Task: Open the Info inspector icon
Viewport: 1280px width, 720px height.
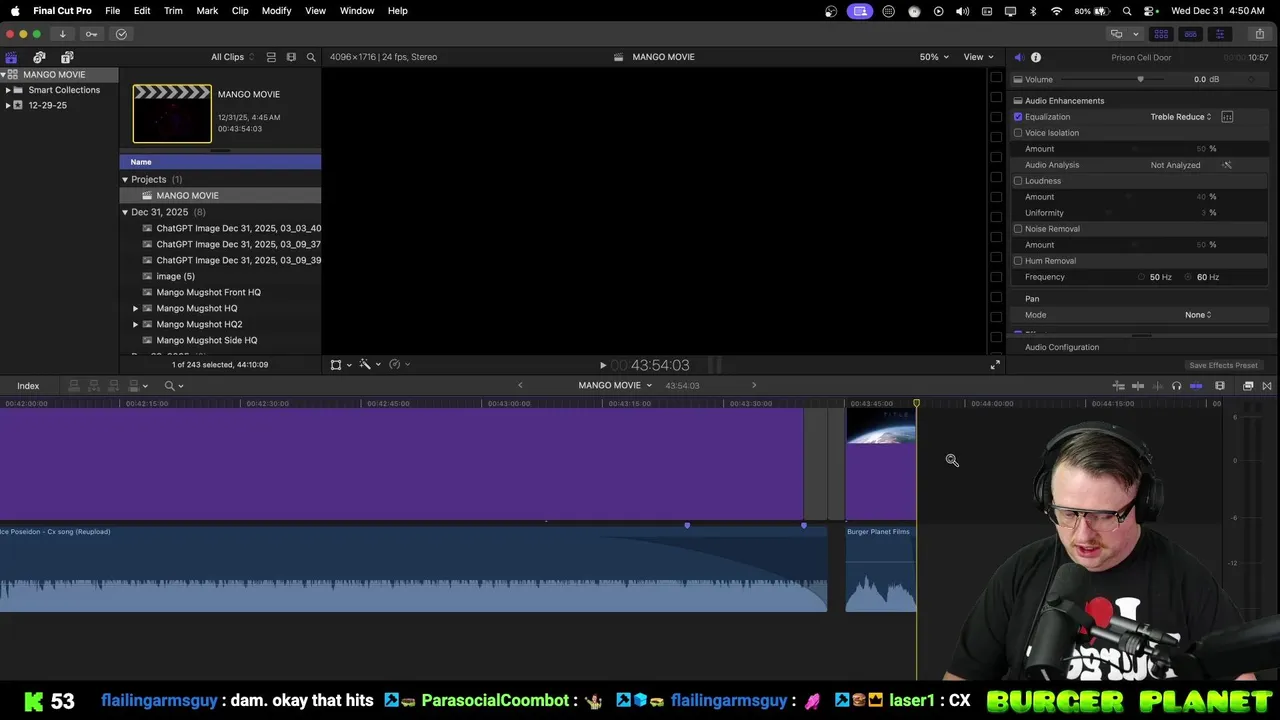Action: pyautogui.click(x=1036, y=57)
